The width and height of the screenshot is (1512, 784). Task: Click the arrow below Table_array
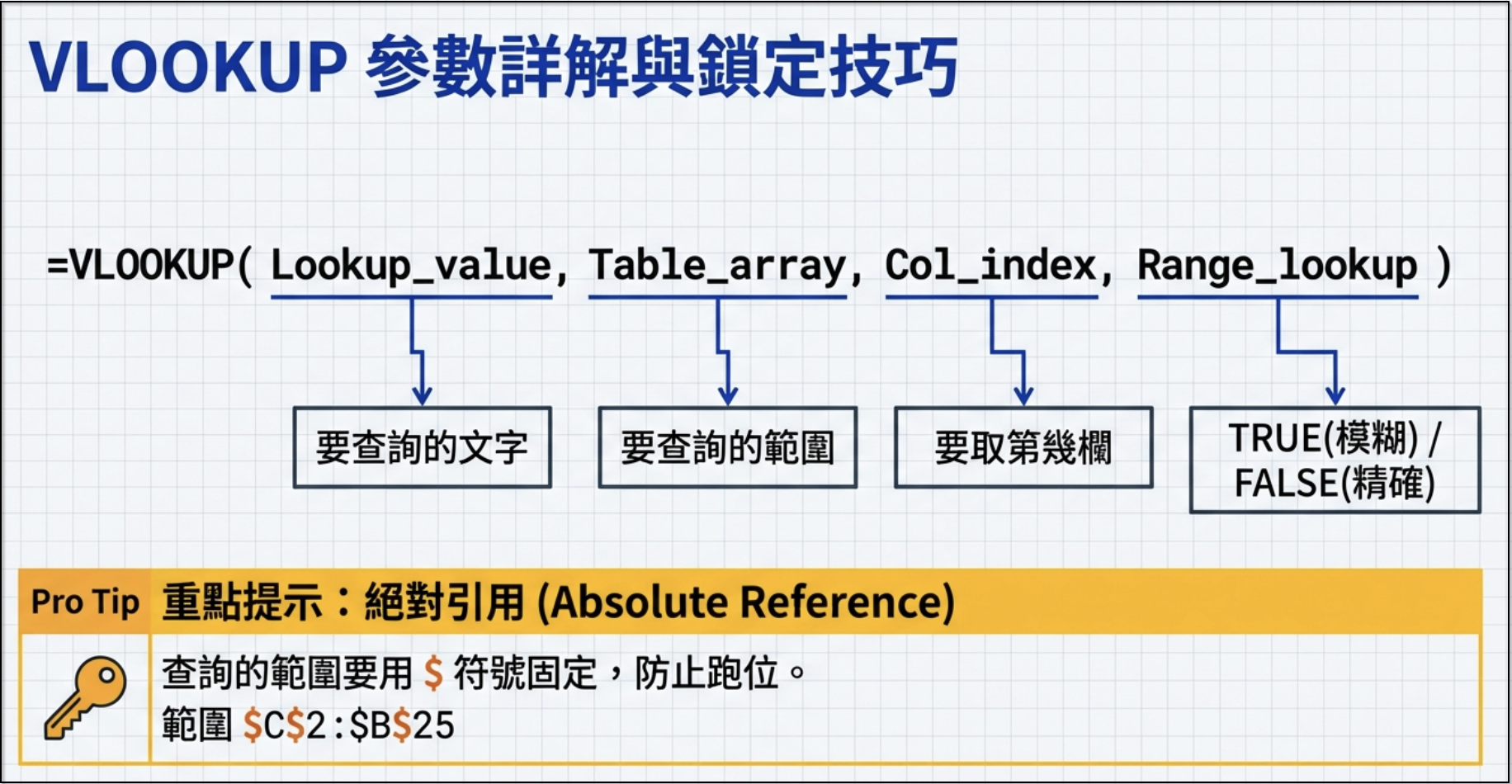[x=724, y=351]
